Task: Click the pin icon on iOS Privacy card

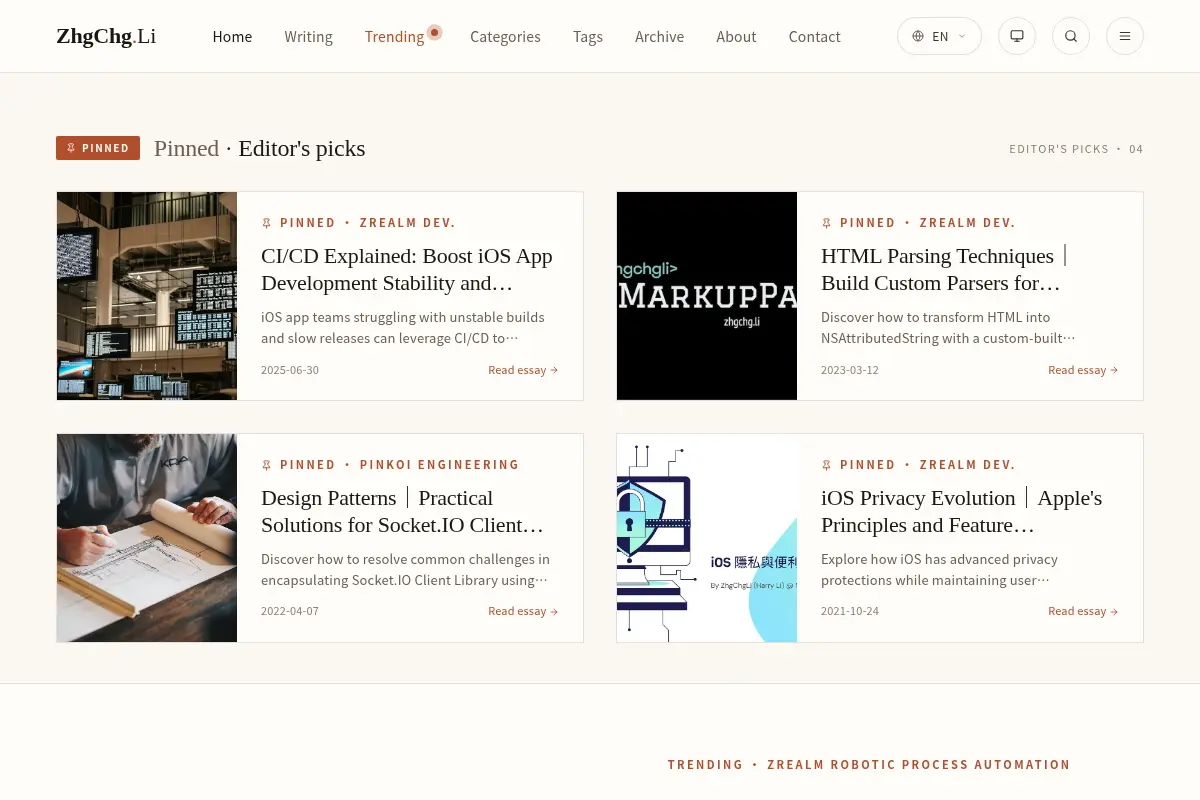Action: [x=826, y=465]
